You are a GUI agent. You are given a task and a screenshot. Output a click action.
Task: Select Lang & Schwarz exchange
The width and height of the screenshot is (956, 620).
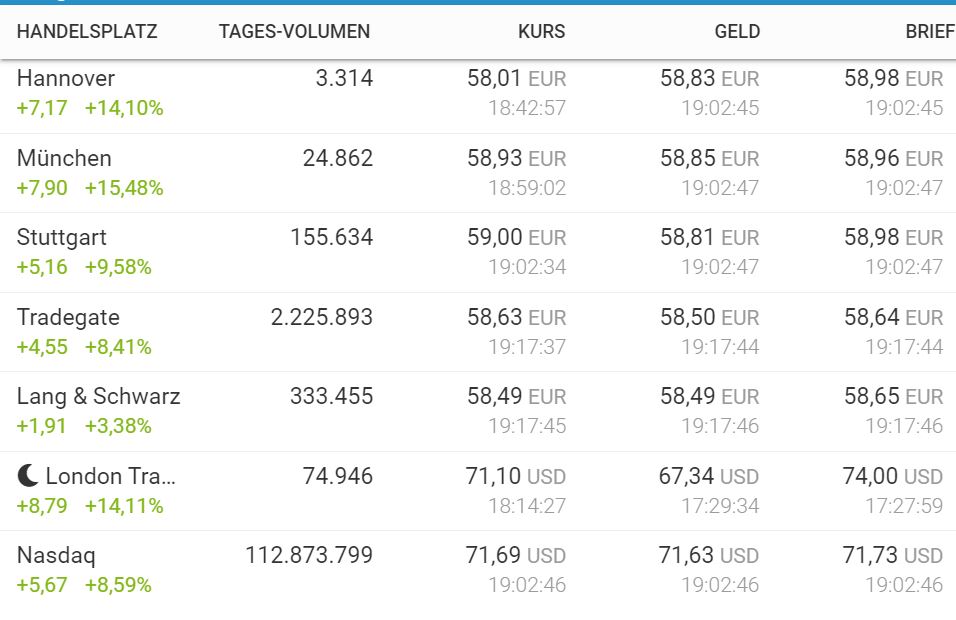pos(99,397)
